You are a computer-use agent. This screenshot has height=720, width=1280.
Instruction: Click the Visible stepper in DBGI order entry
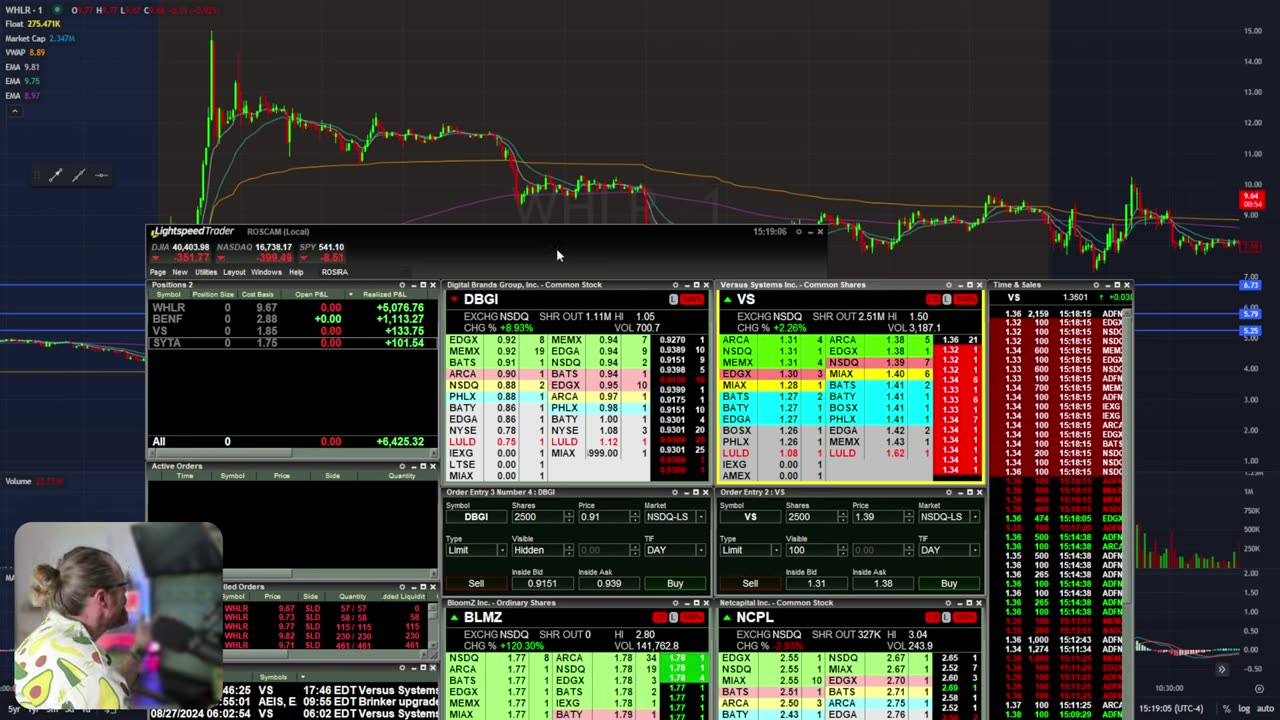pos(568,550)
